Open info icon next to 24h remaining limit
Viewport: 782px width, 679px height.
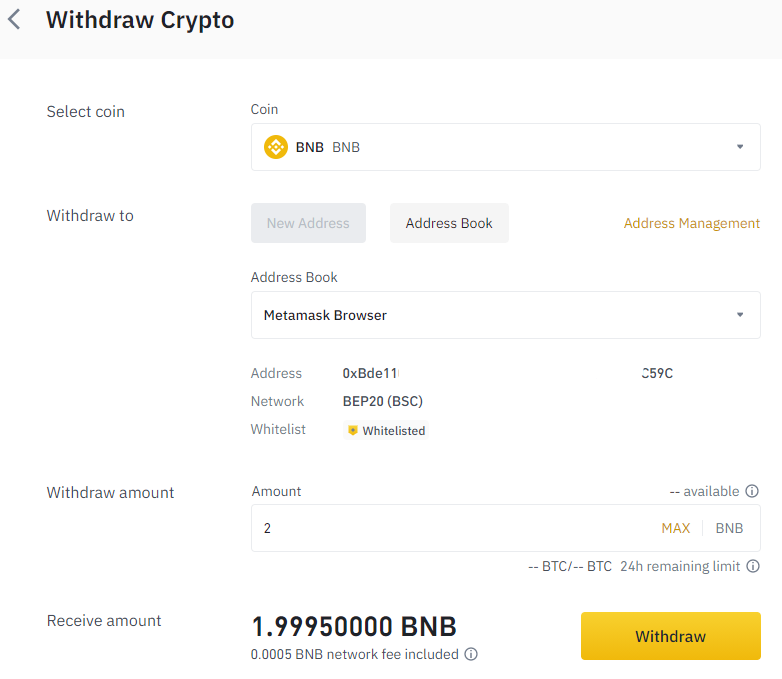click(753, 566)
